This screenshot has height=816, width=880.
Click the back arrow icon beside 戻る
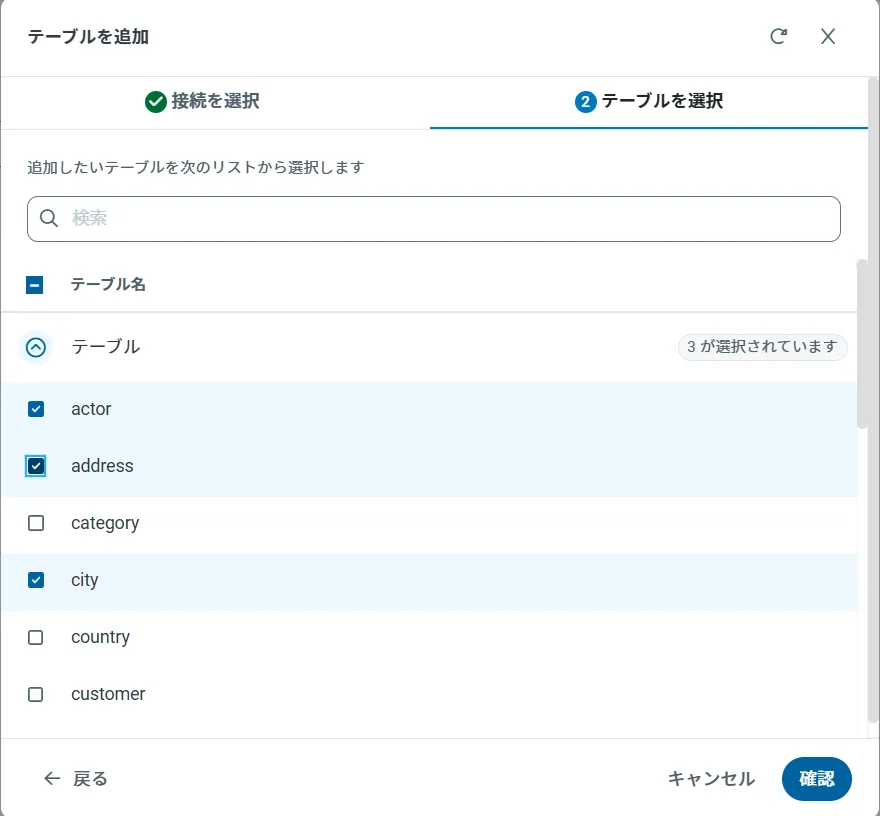(52, 778)
